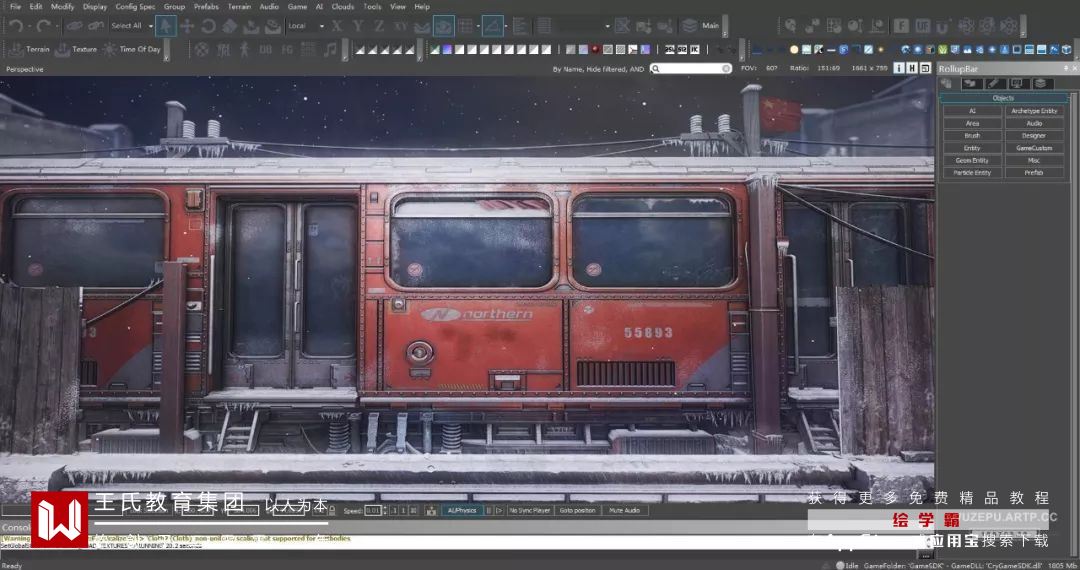1080x570 pixels.
Task: Lock movement to the X axis
Action: click(x=337, y=26)
